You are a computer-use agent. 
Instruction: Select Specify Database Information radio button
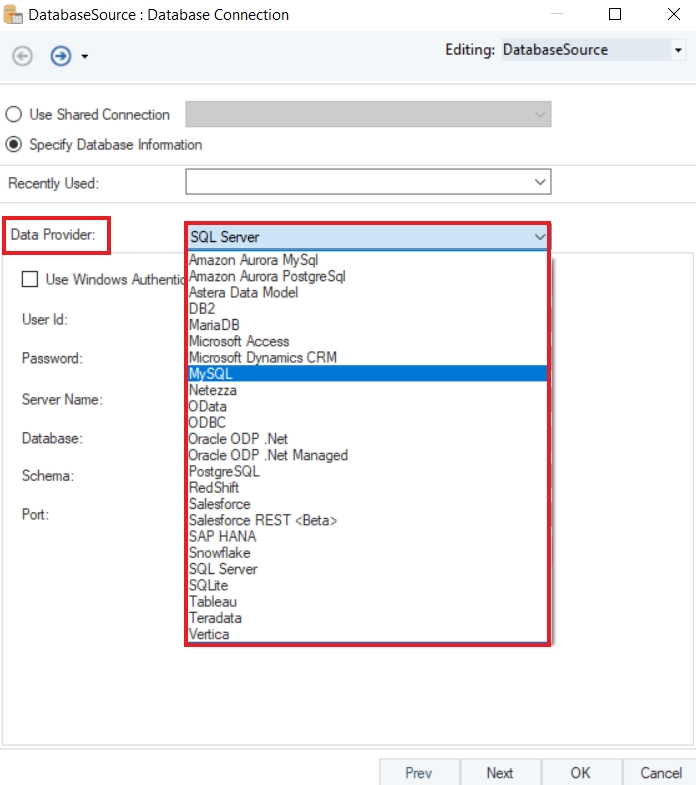(x=14, y=144)
